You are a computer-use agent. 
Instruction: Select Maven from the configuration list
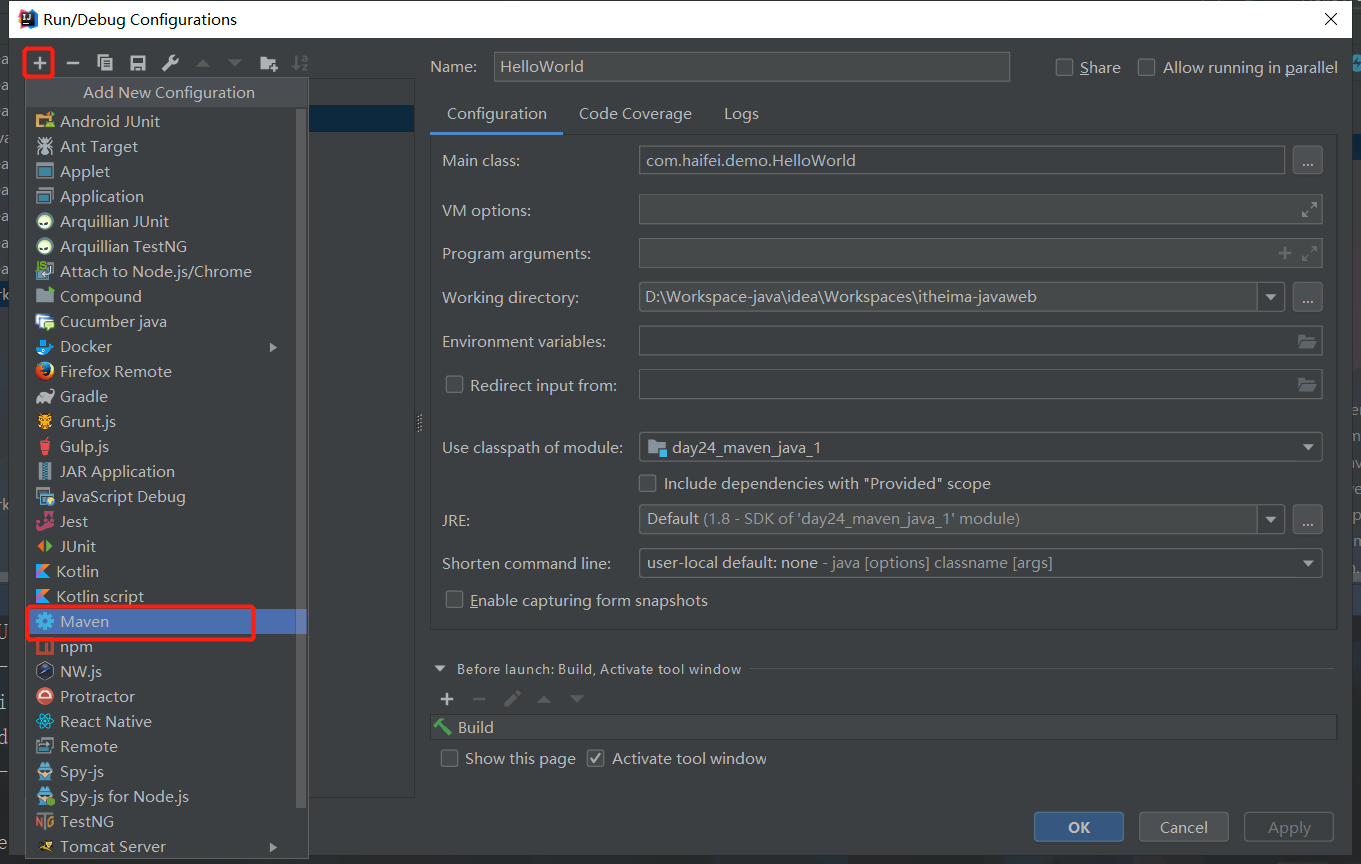pos(84,621)
